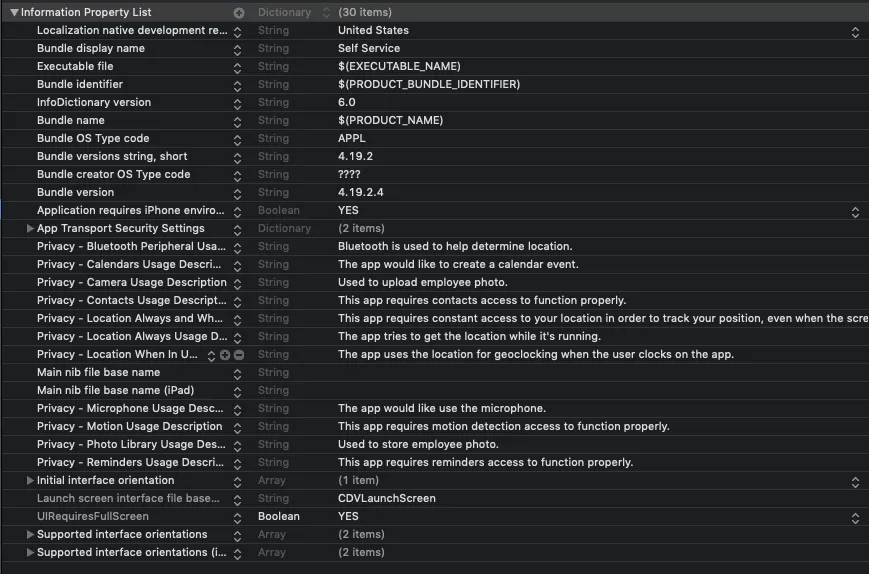
Task: Expand App Transport Security Settings
Action: point(31,229)
